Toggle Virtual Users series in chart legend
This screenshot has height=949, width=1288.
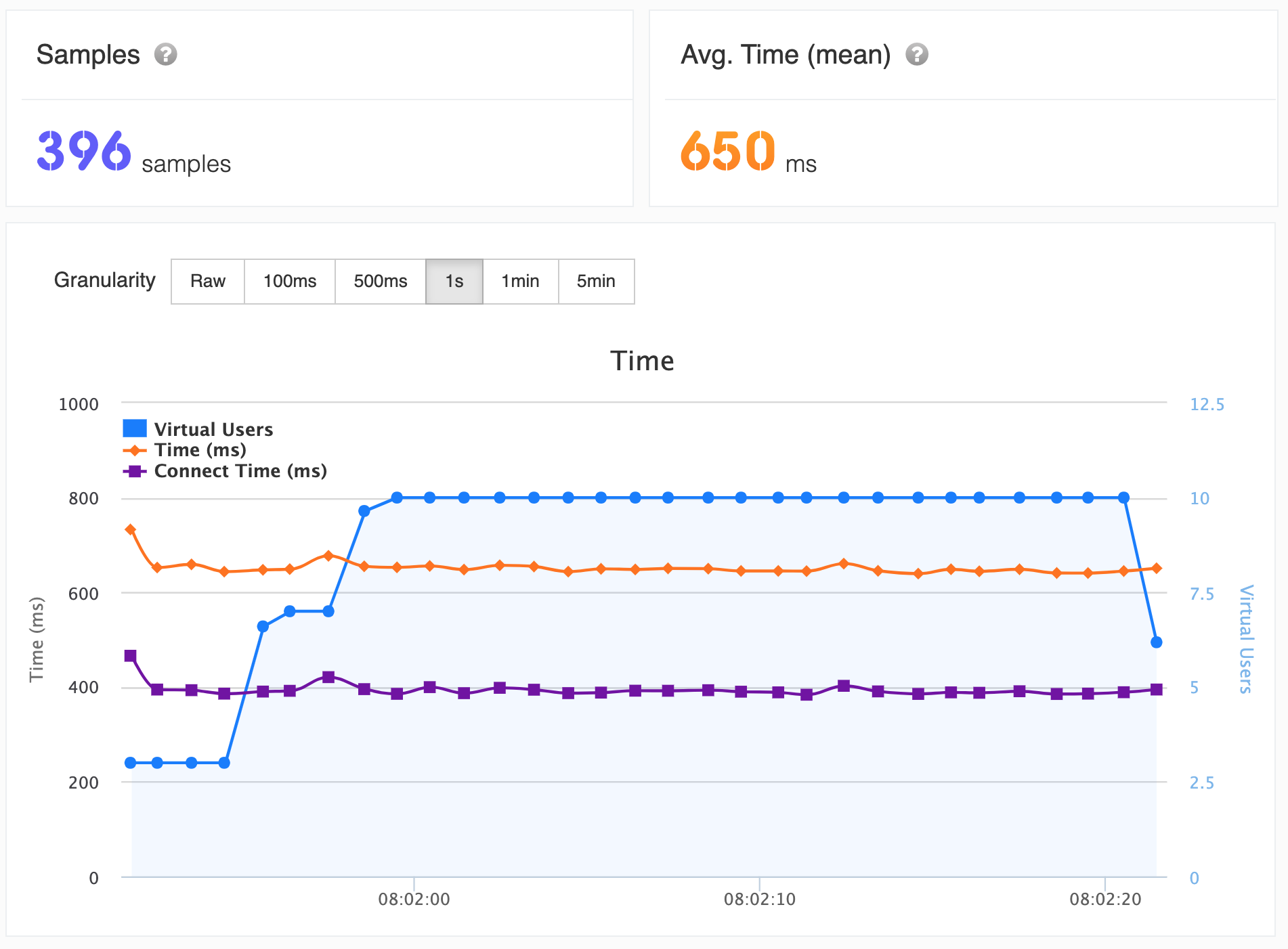pos(213,429)
